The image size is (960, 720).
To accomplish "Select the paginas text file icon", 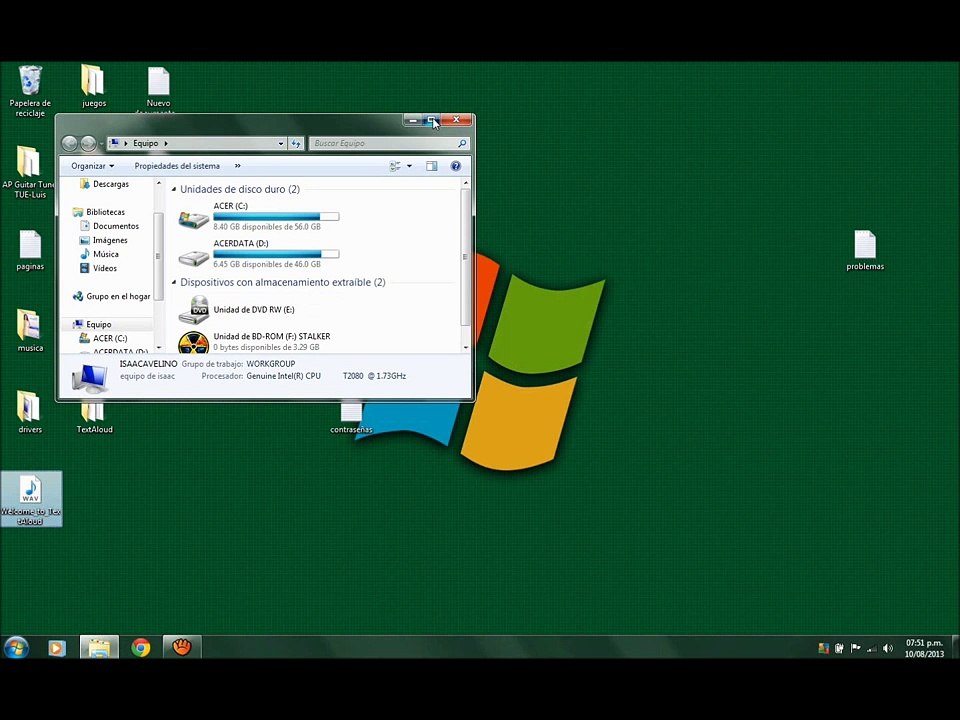I will click(x=30, y=250).
